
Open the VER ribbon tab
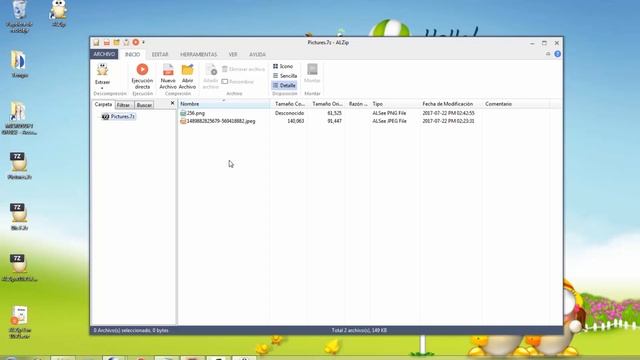[x=233, y=54]
